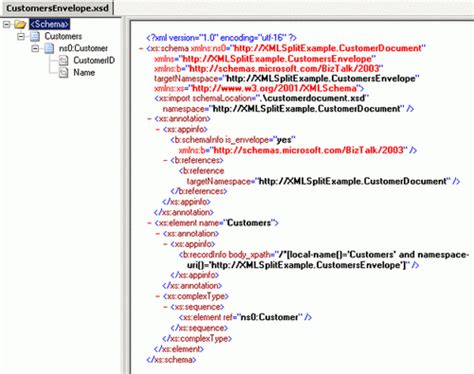This screenshot has height=374, width=474.
Task: Click the ns0:Customer record icon
Action: [x=49, y=49]
